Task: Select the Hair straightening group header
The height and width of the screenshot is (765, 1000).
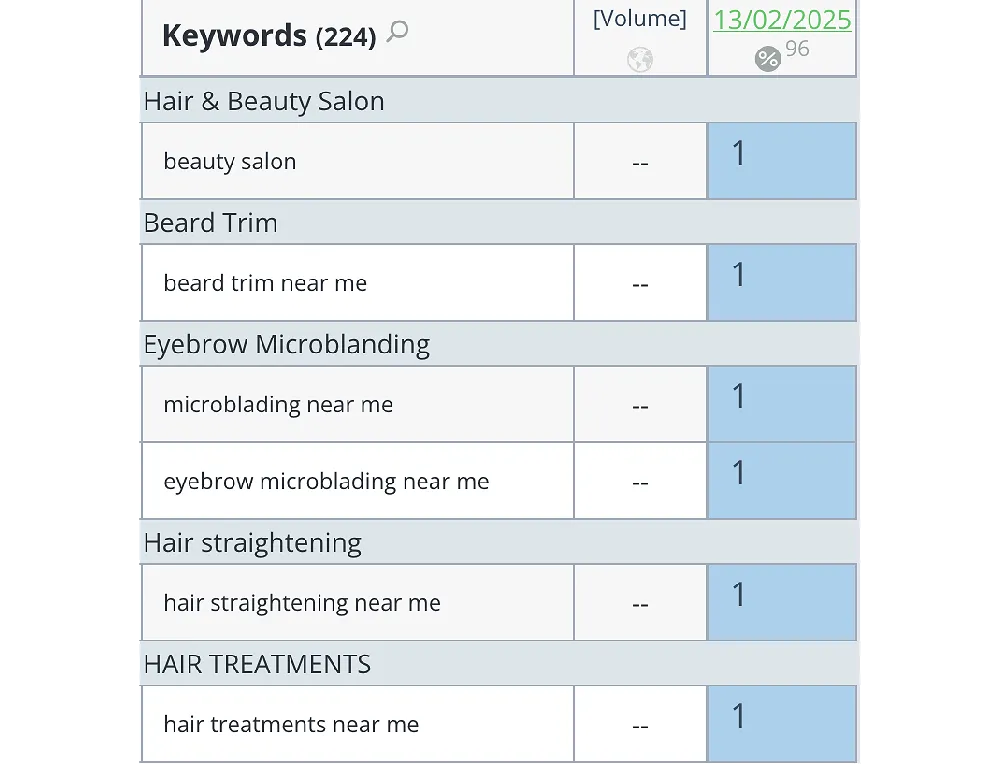Action: [253, 543]
